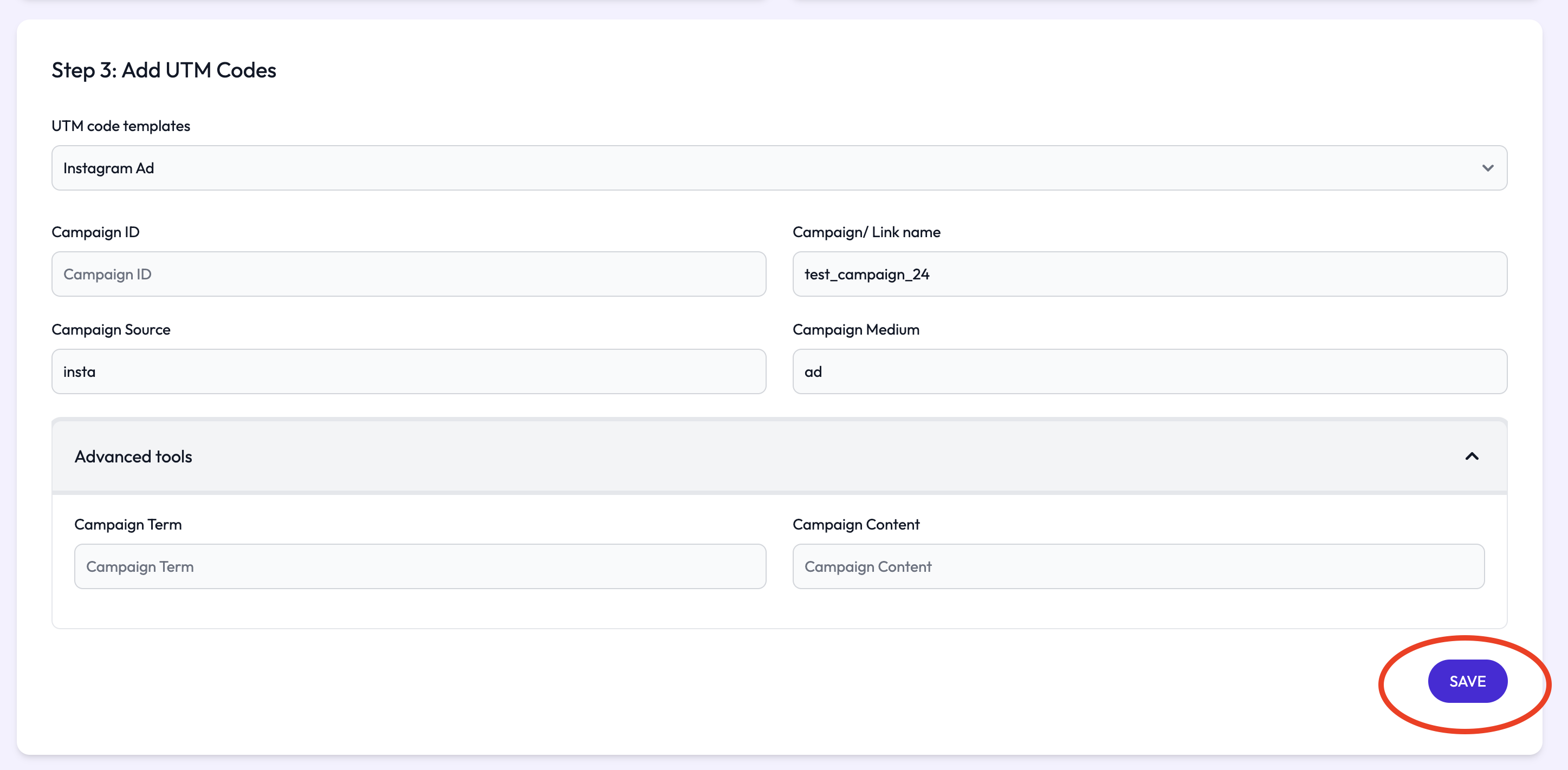Viewport: 1568px width, 770px height.
Task: Click the chevron arrow beside Instagram Ad
Action: tap(1487, 168)
